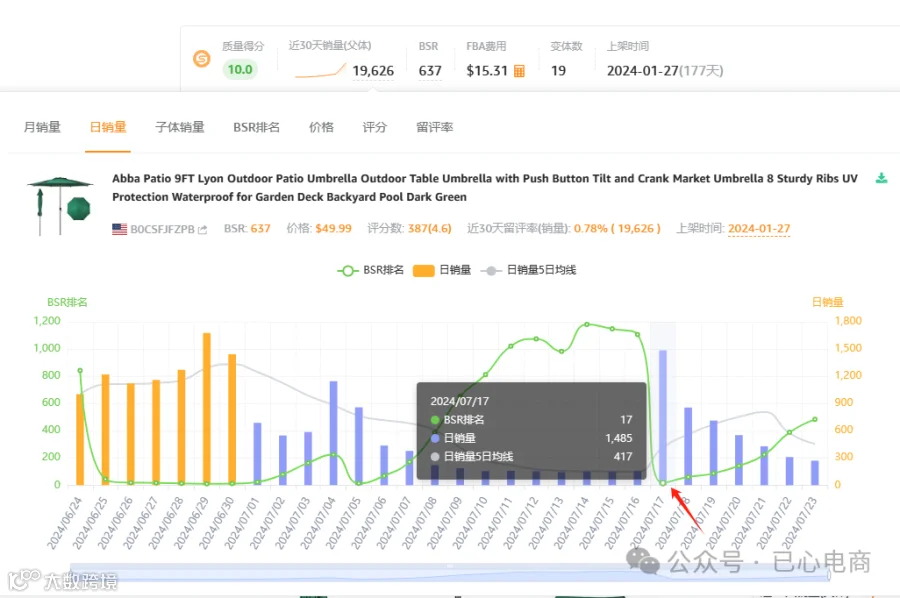Click the US flag marketplace icon
Screen dimensions: 900x598
119,229
